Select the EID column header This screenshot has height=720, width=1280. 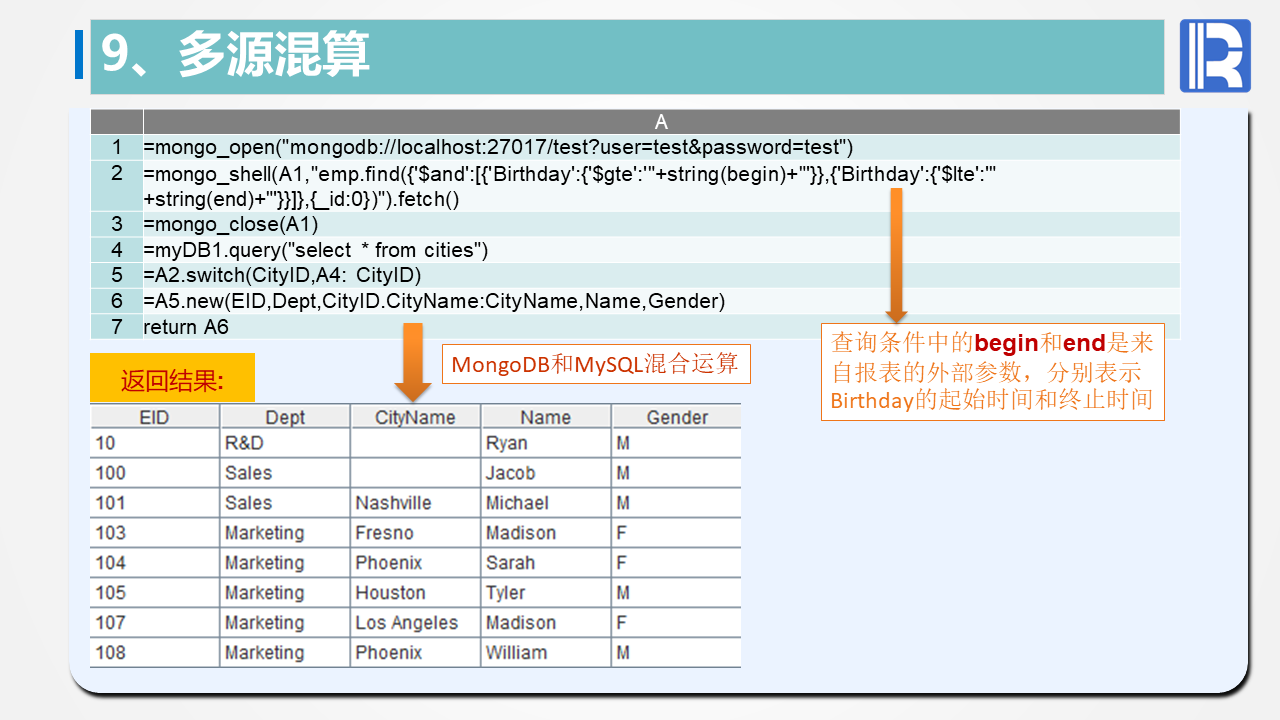tap(155, 417)
